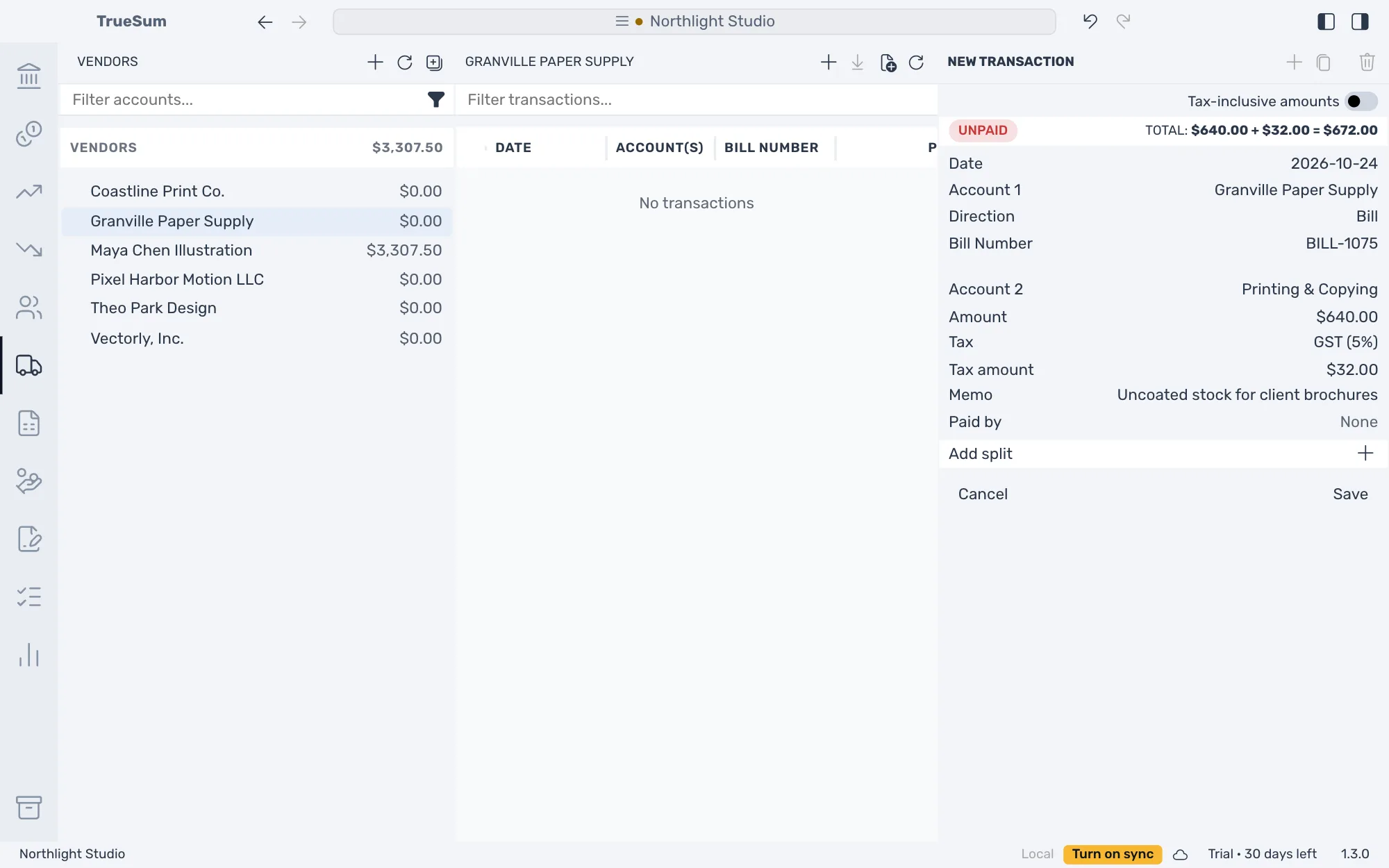Navigate forward with the right arrow
Viewport: 1389px width, 868px height.
(x=299, y=22)
